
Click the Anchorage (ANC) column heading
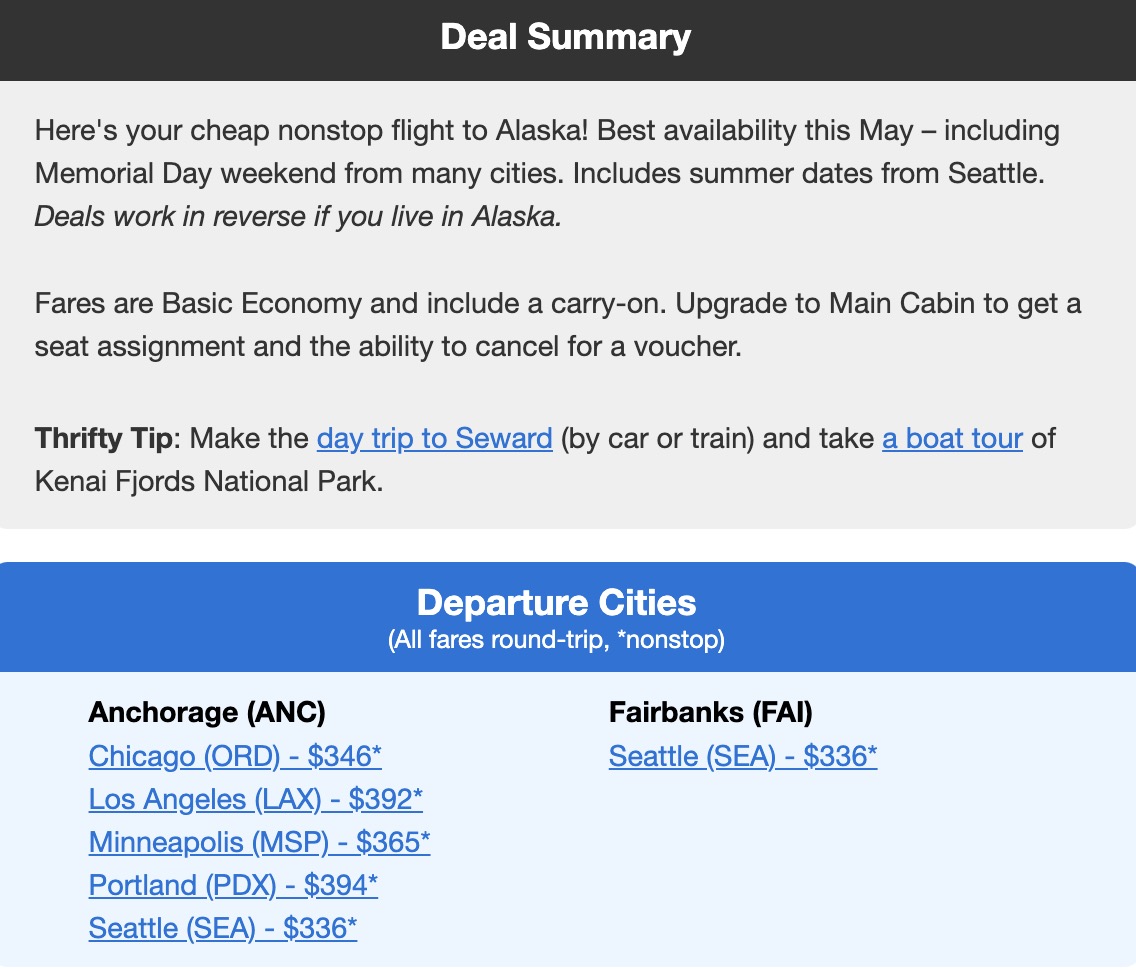(x=207, y=712)
